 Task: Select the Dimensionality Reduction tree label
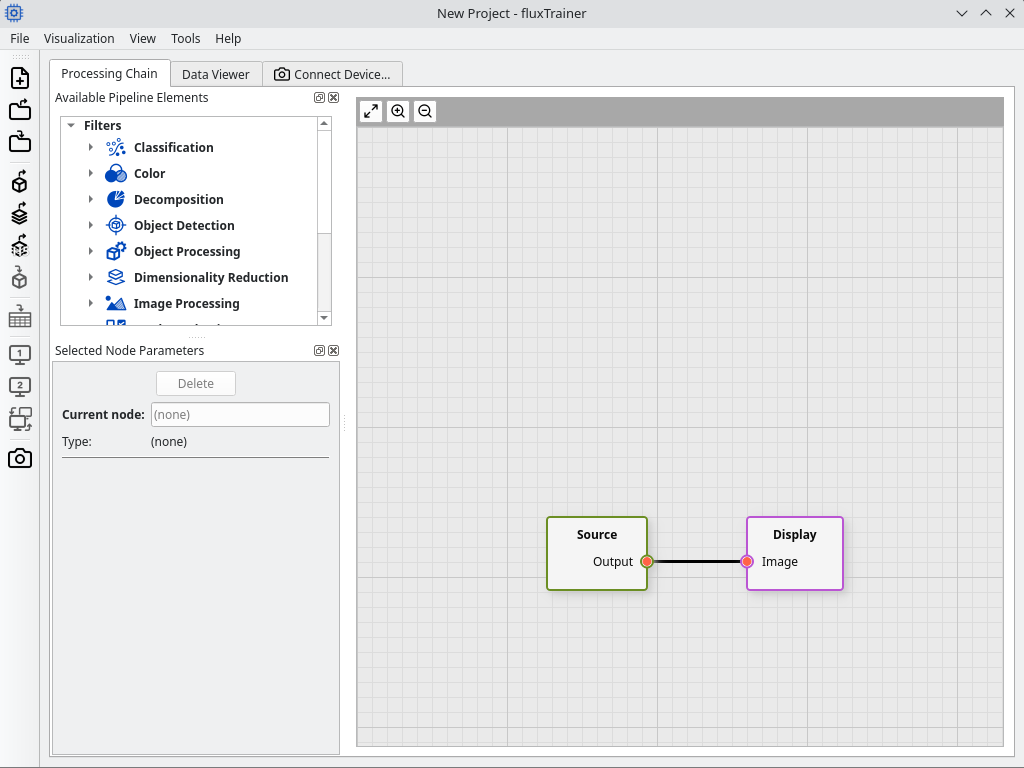(211, 278)
